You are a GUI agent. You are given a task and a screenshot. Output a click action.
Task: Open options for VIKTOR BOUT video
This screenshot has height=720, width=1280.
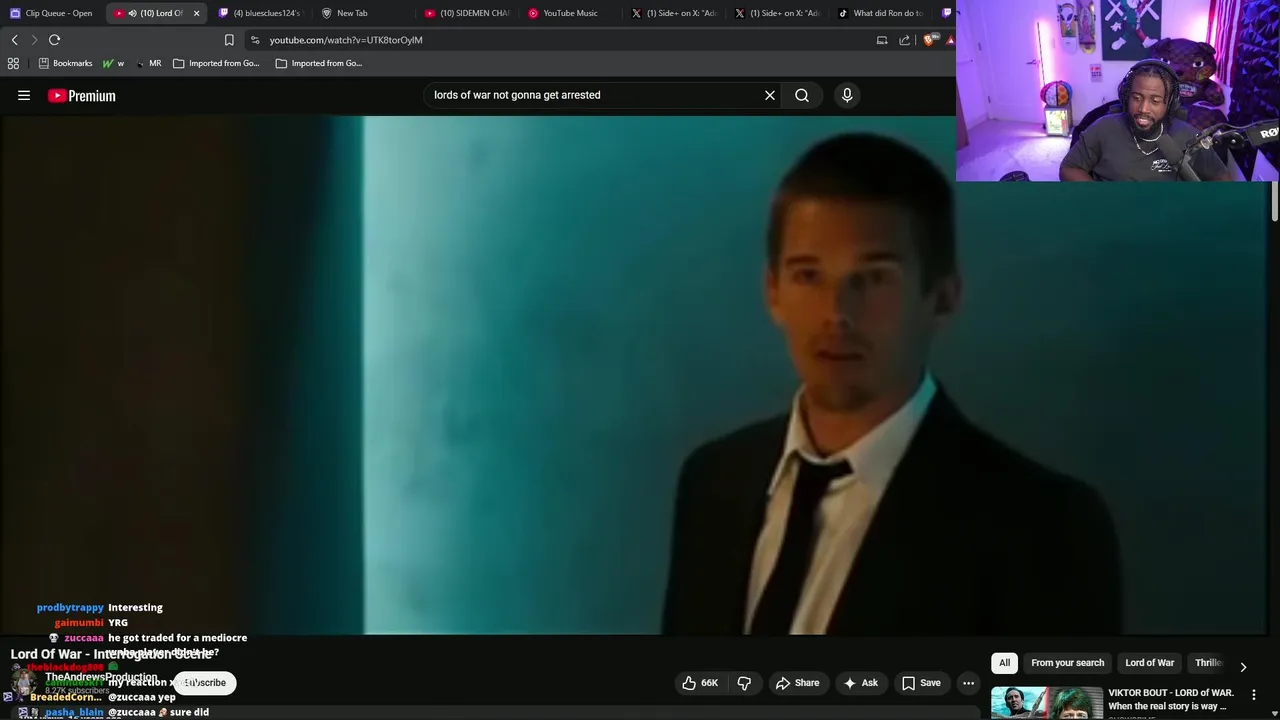pos(1253,694)
